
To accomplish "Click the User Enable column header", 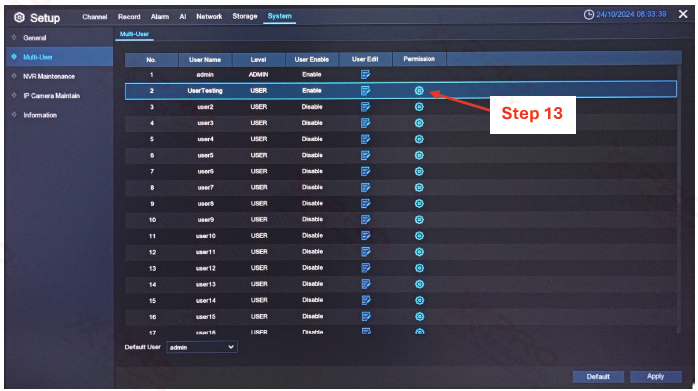I will point(312,60).
